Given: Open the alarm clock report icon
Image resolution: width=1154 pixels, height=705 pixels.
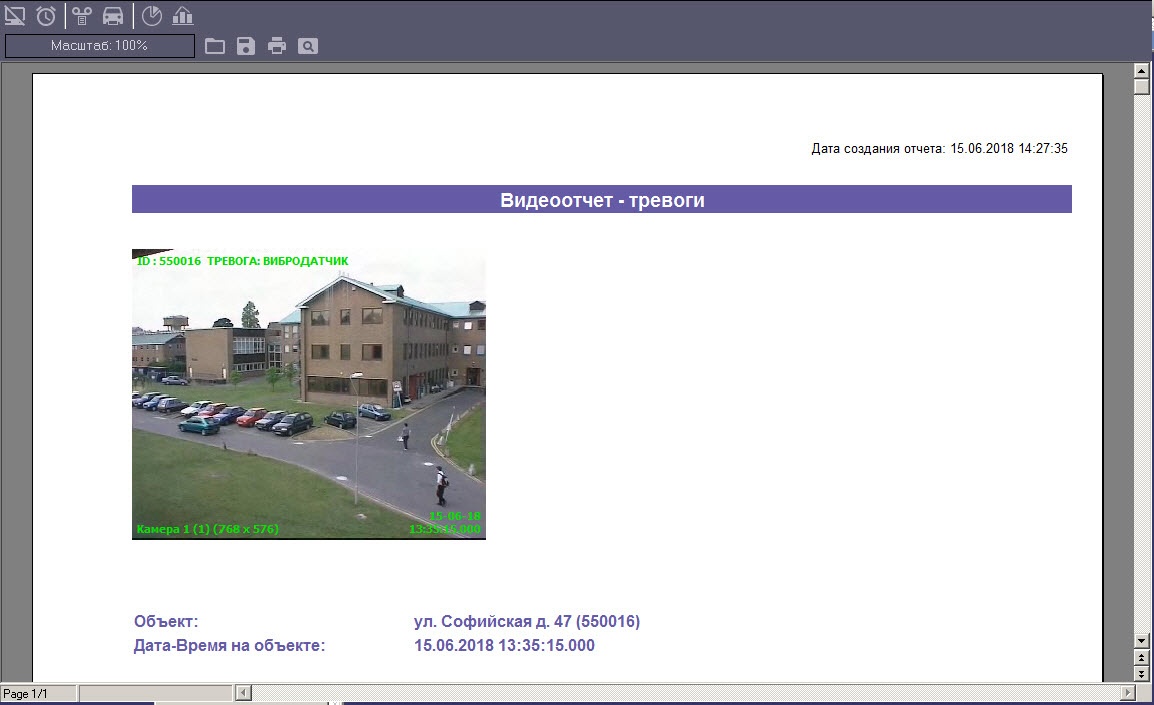Looking at the screenshot, I should (x=46, y=15).
